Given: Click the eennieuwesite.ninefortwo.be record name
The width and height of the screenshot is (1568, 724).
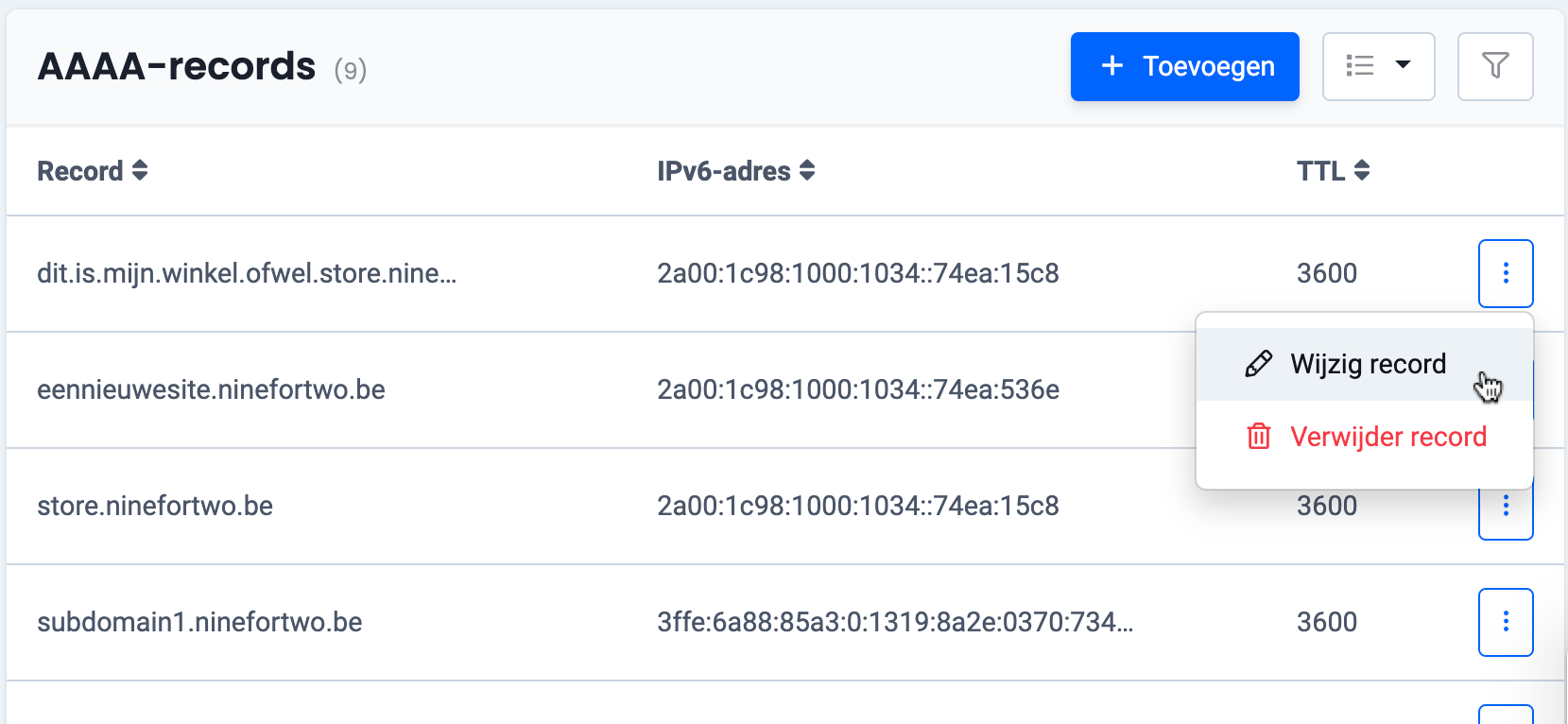Looking at the screenshot, I should tap(211, 389).
